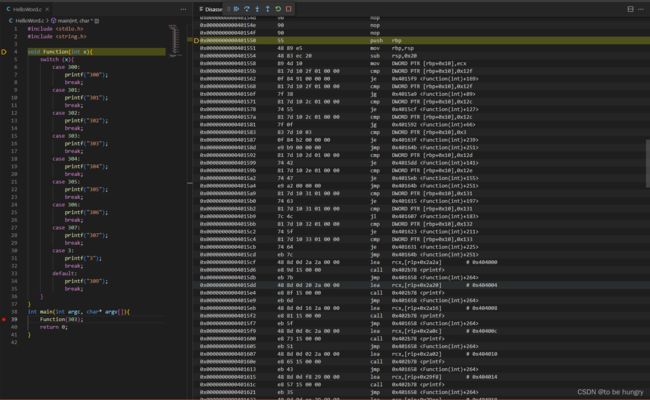Switch to the Disassembly tab
Screen dimensions: 650x400
(211, 9)
